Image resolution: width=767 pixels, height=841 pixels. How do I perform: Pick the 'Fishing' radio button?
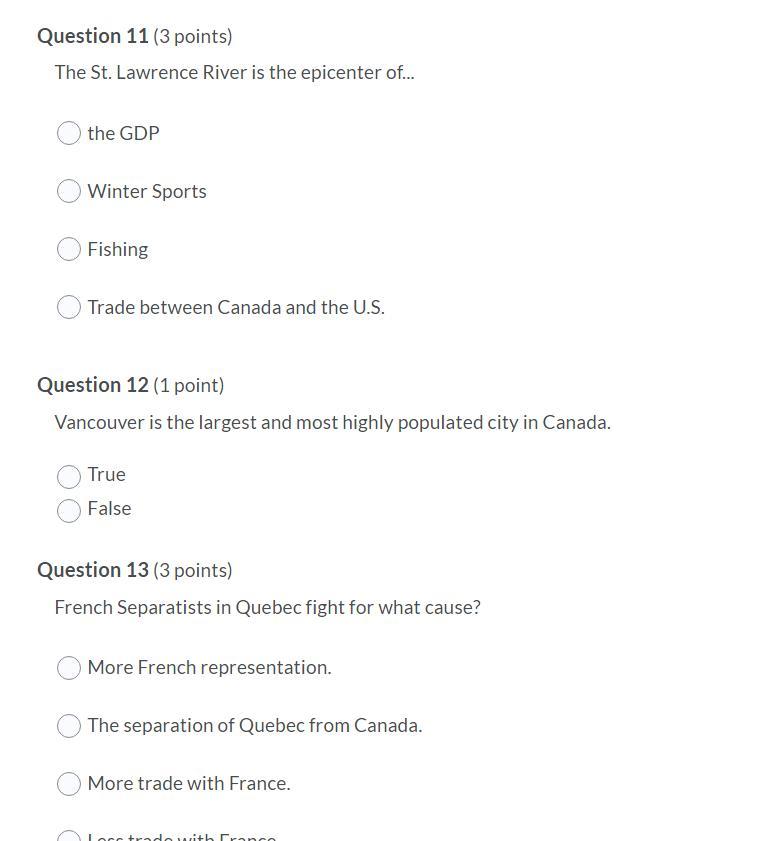(69, 249)
